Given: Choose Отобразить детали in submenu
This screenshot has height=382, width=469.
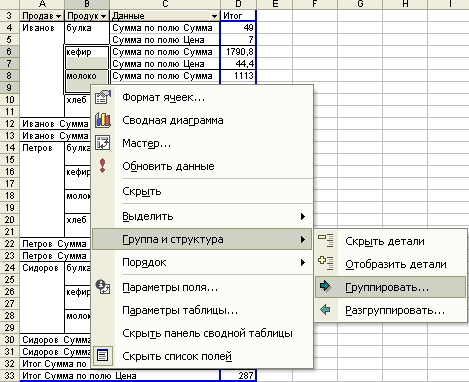Looking at the screenshot, I should coord(391,264).
